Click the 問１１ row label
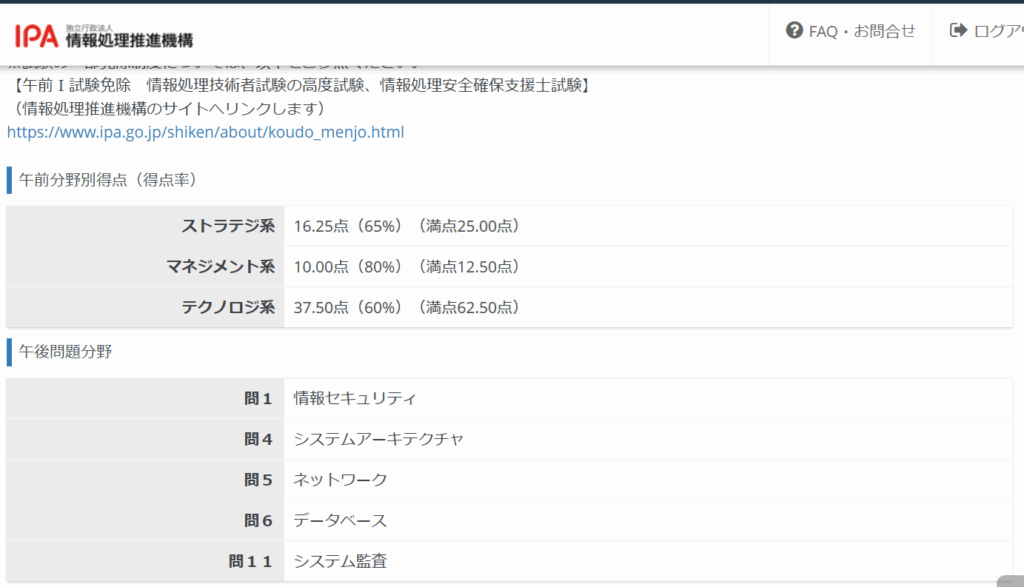 (250, 561)
